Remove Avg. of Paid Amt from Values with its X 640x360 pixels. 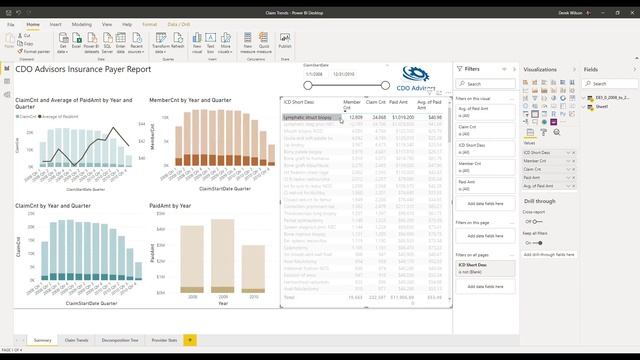[573, 186]
